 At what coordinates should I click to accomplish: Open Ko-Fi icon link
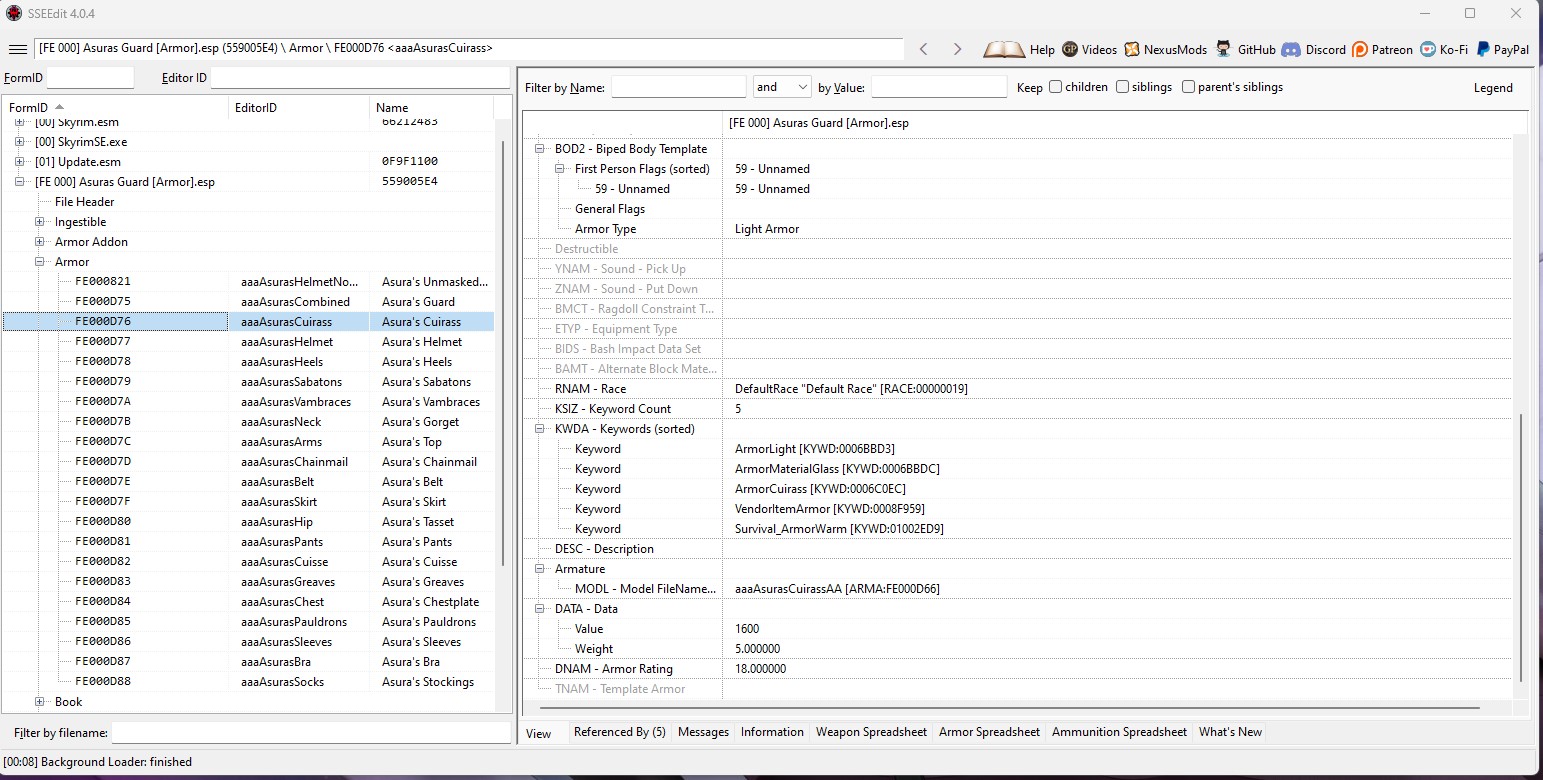pos(1427,49)
